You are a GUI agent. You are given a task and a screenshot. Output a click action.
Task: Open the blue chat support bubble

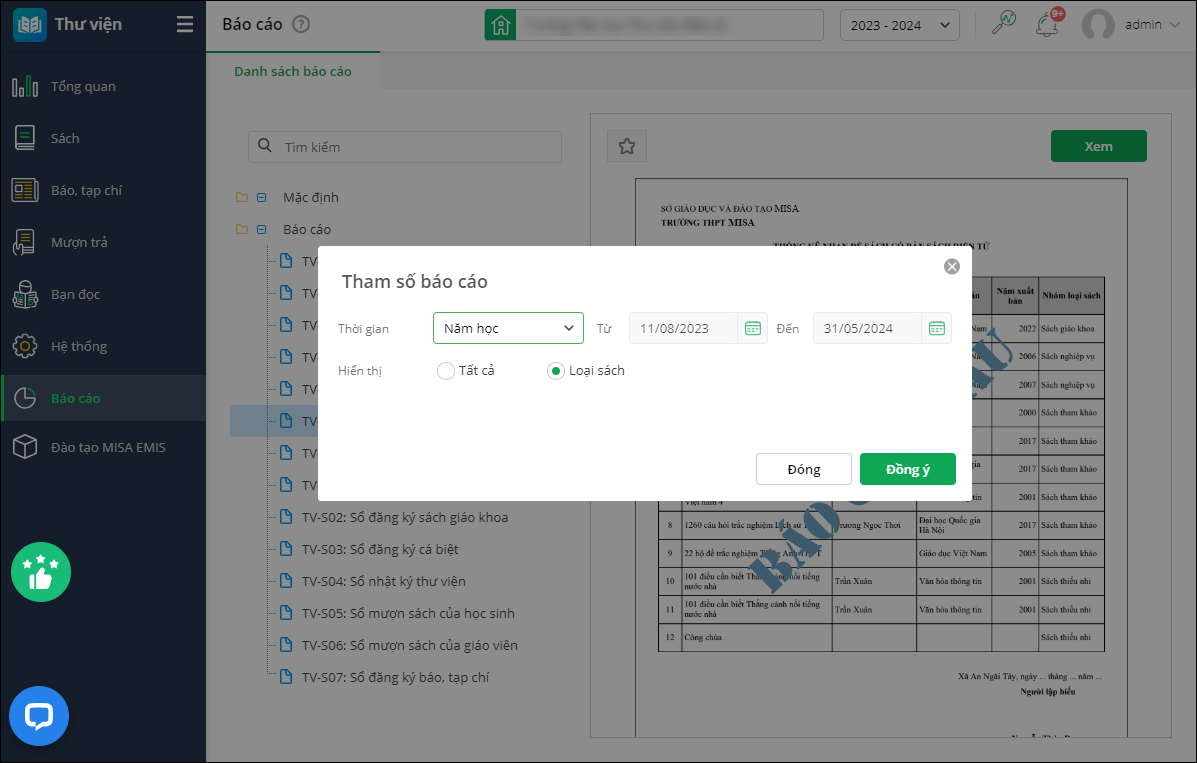point(39,716)
